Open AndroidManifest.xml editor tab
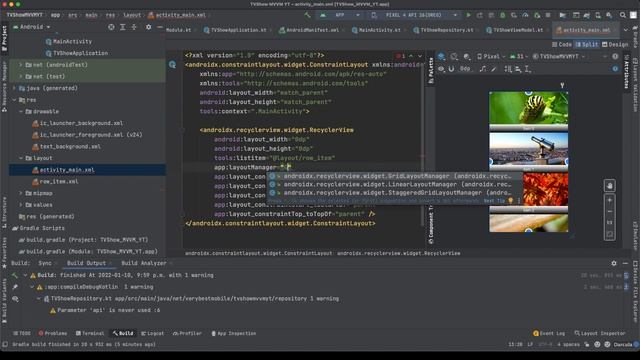 pyautogui.click(x=309, y=30)
